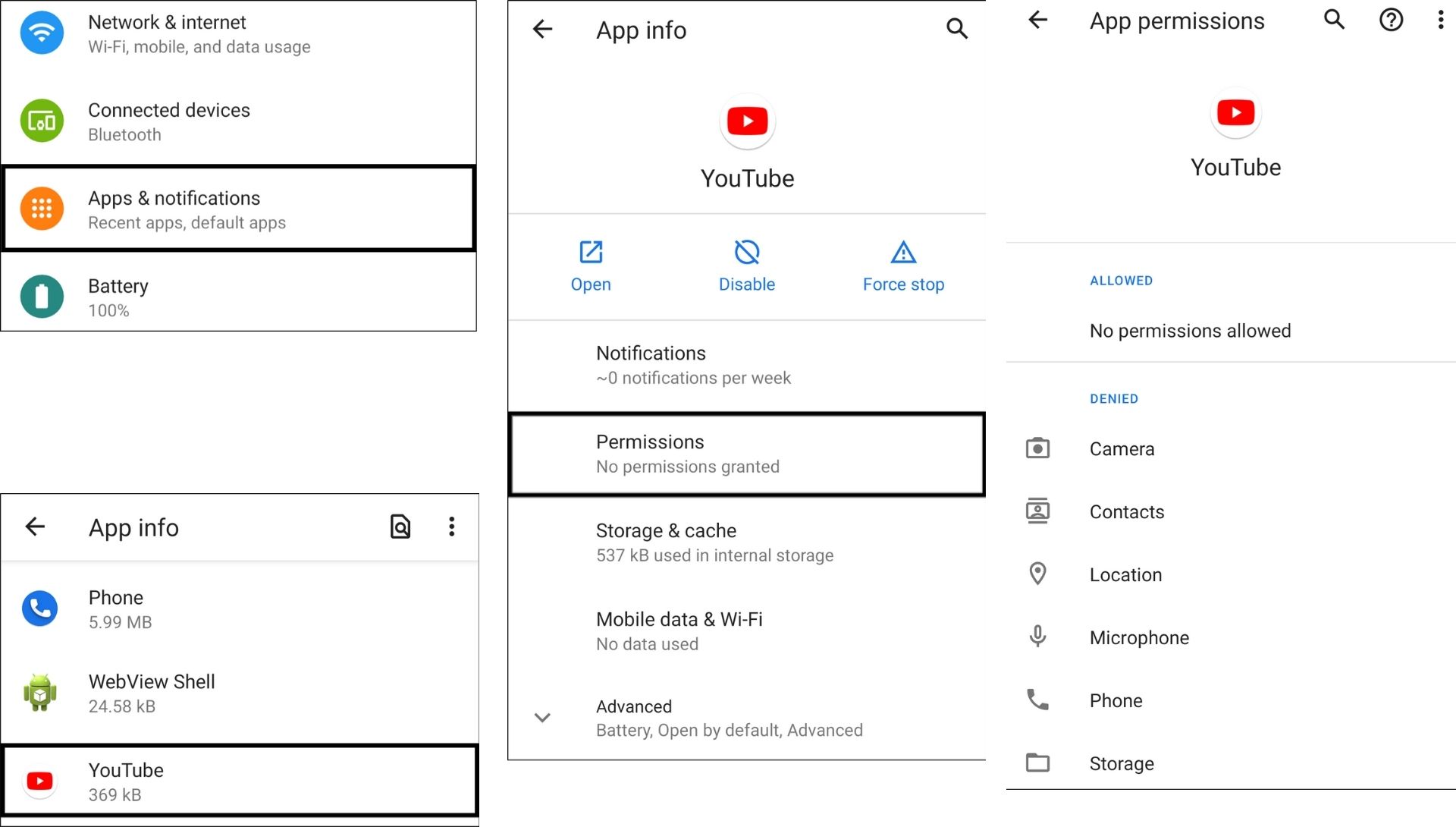Tap the Camera permission icon
The width and height of the screenshot is (1456, 827).
[1037, 448]
